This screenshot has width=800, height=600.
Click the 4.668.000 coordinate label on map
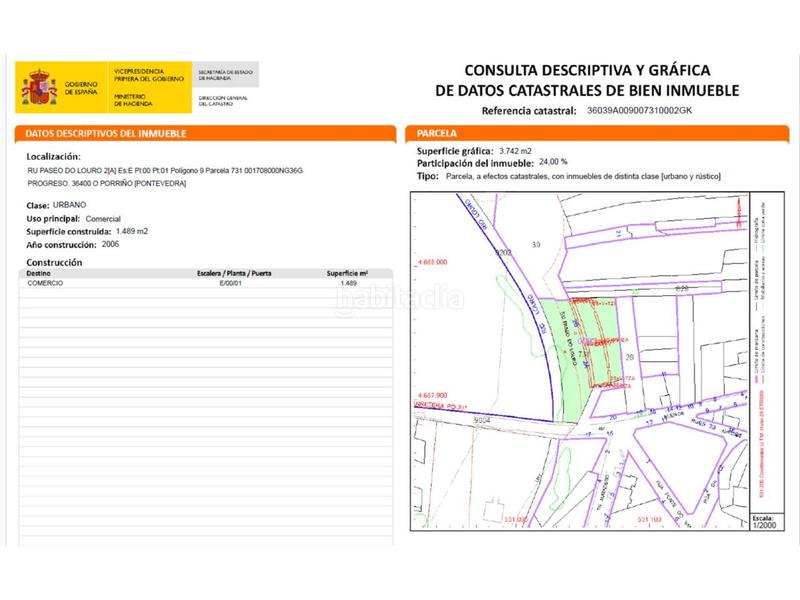[x=432, y=263]
